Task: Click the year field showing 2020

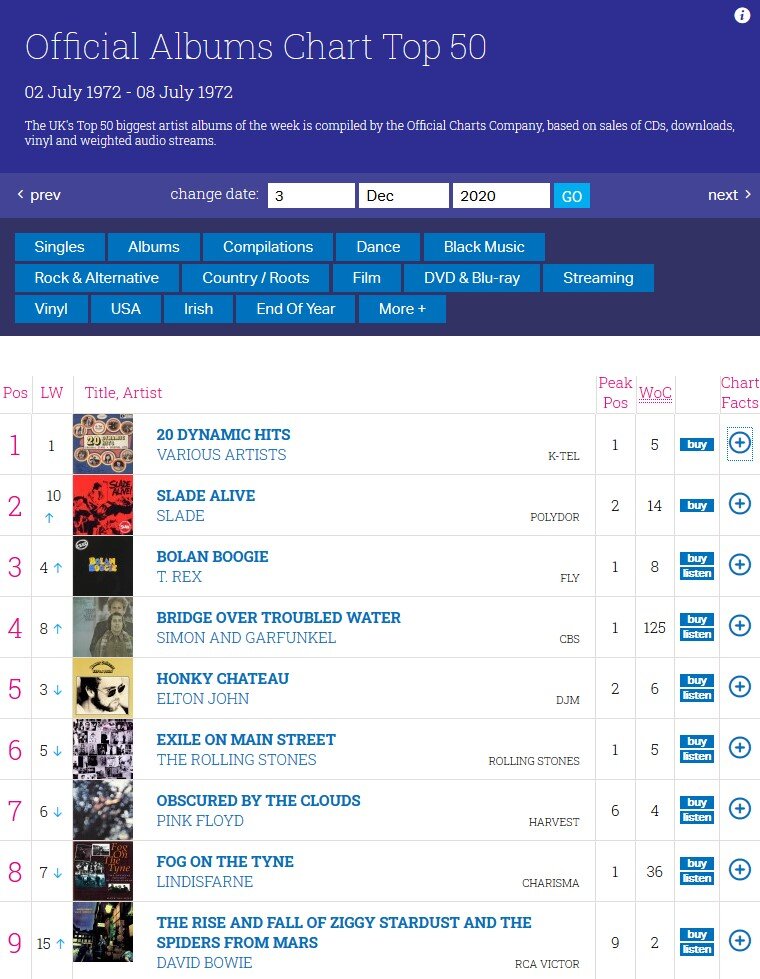Action: [x=501, y=195]
